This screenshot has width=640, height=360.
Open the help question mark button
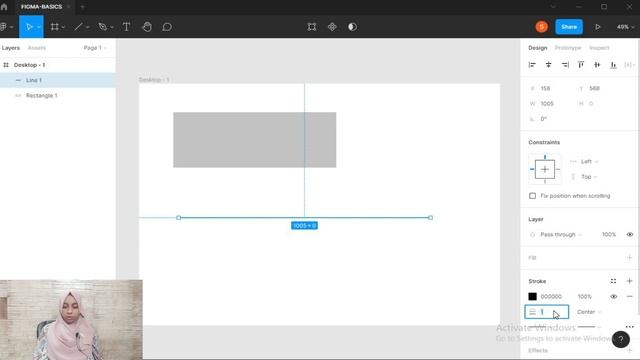[620, 339]
